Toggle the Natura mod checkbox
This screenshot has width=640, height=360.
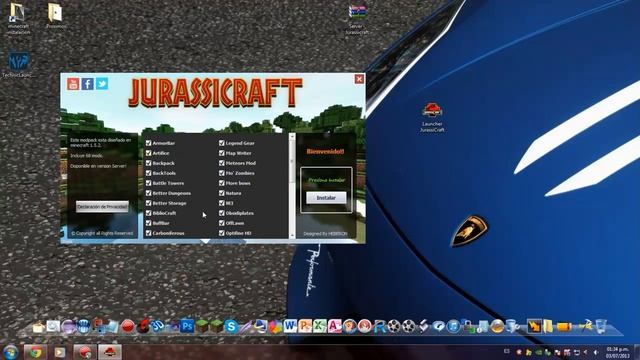point(222,193)
